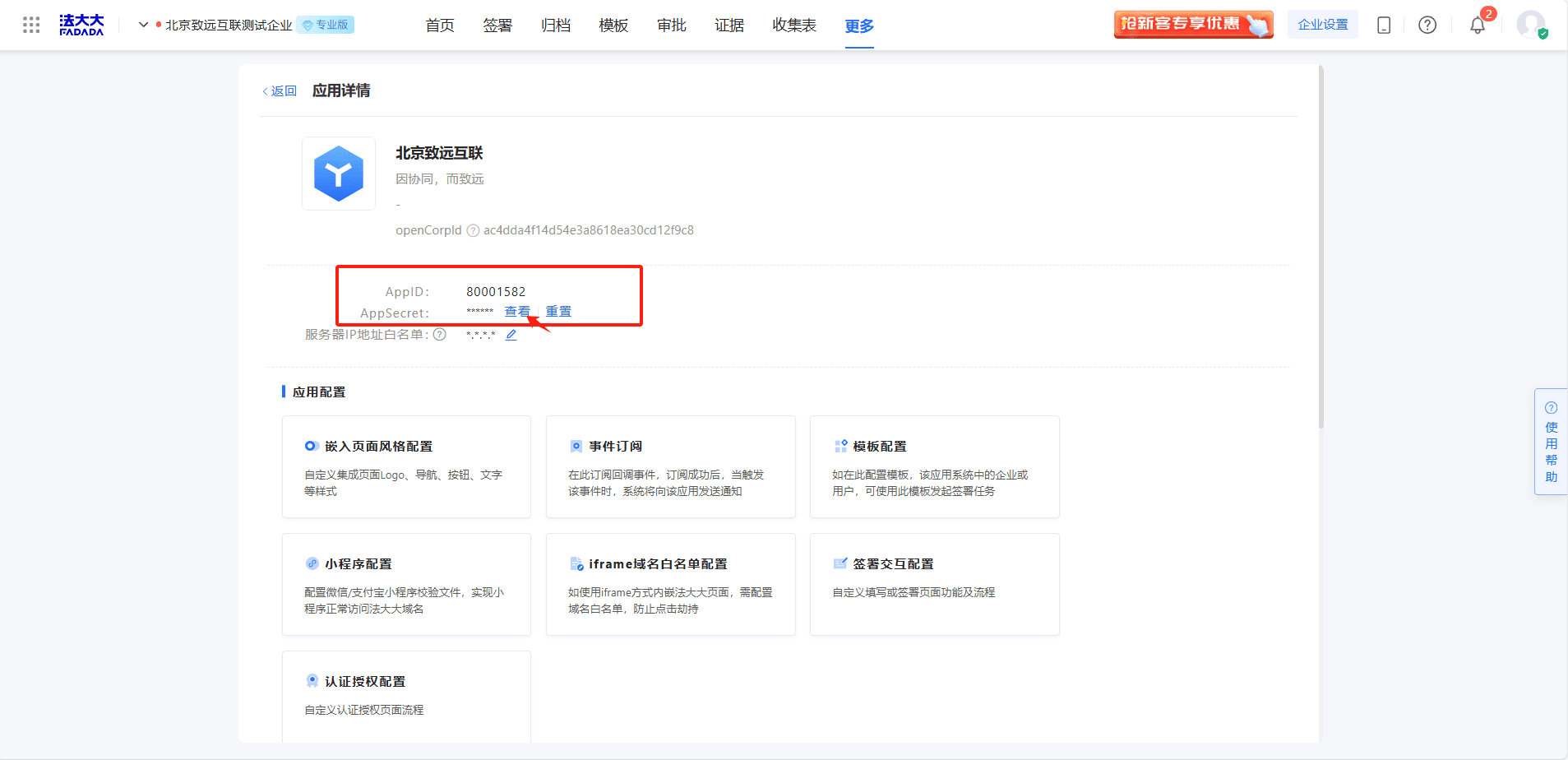Go to the 首页 tab
This screenshot has width=1568, height=760.
pyautogui.click(x=440, y=25)
